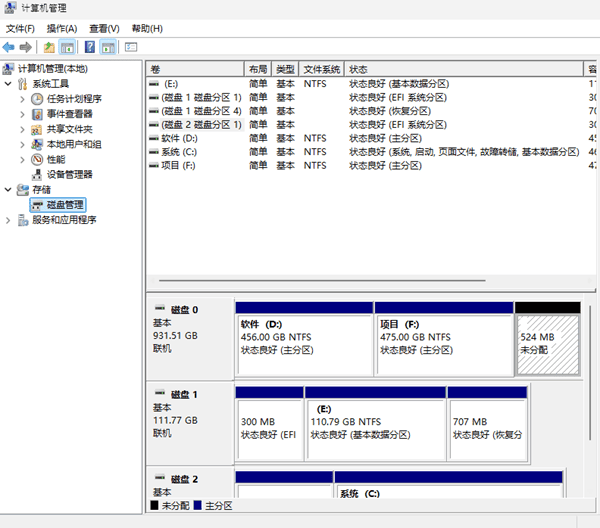The width and height of the screenshot is (600, 528).
Task: Click the Forward arrow toolbar icon
Action: (24, 47)
